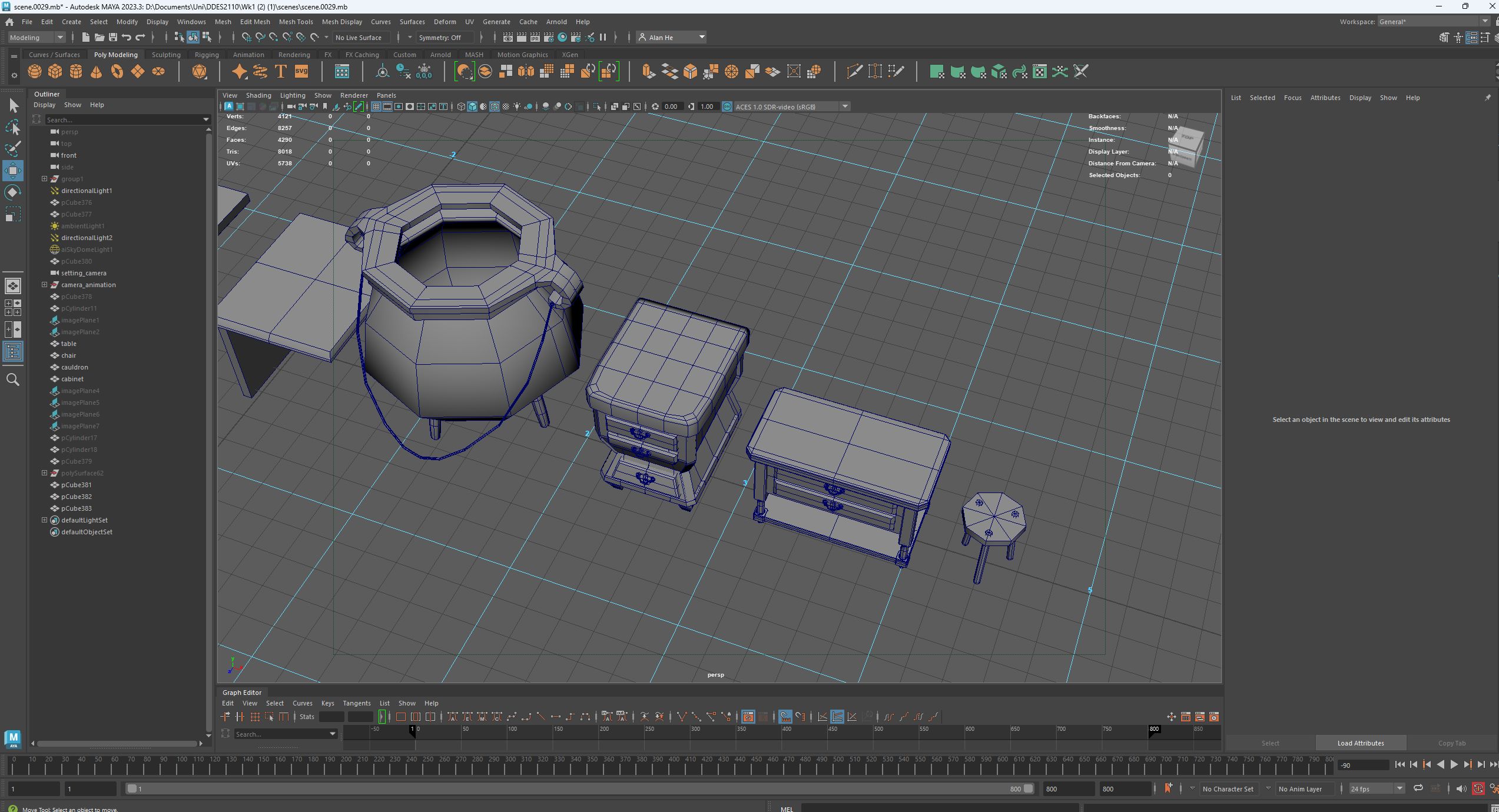The width and height of the screenshot is (1499, 812).
Task: Click the Load Attributes button
Action: pos(1360,743)
